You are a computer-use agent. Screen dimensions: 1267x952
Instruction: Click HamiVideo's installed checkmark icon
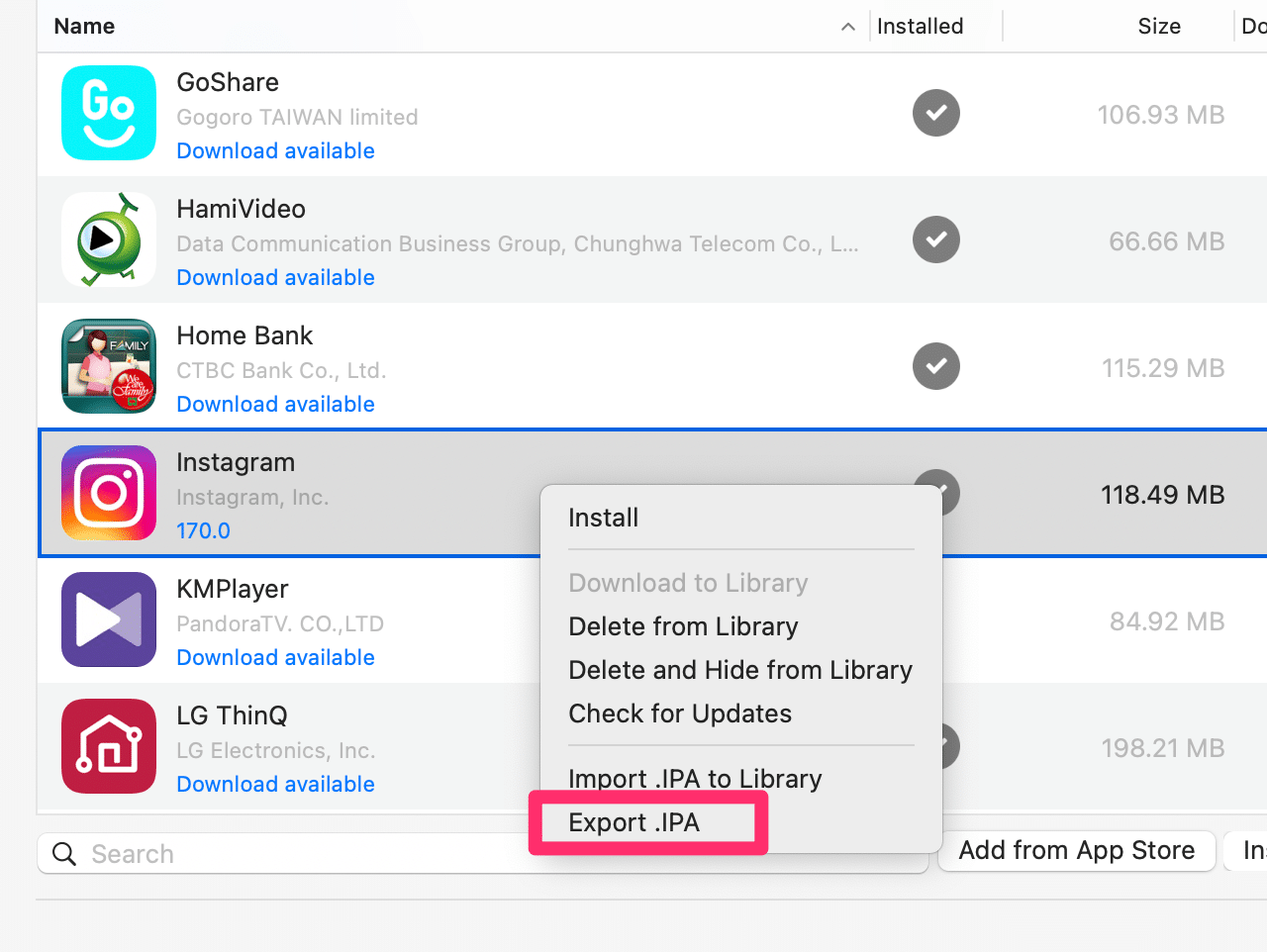[x=936, y=239]
